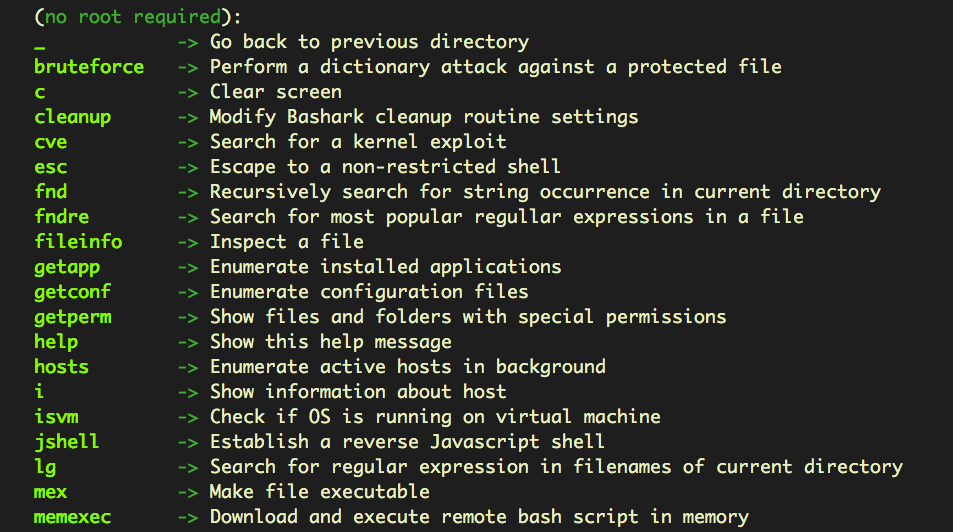The width and height of the screenshot is (953, 532).
Task: Click the '(no root required):' header text
Action: [x=138, y=17]
